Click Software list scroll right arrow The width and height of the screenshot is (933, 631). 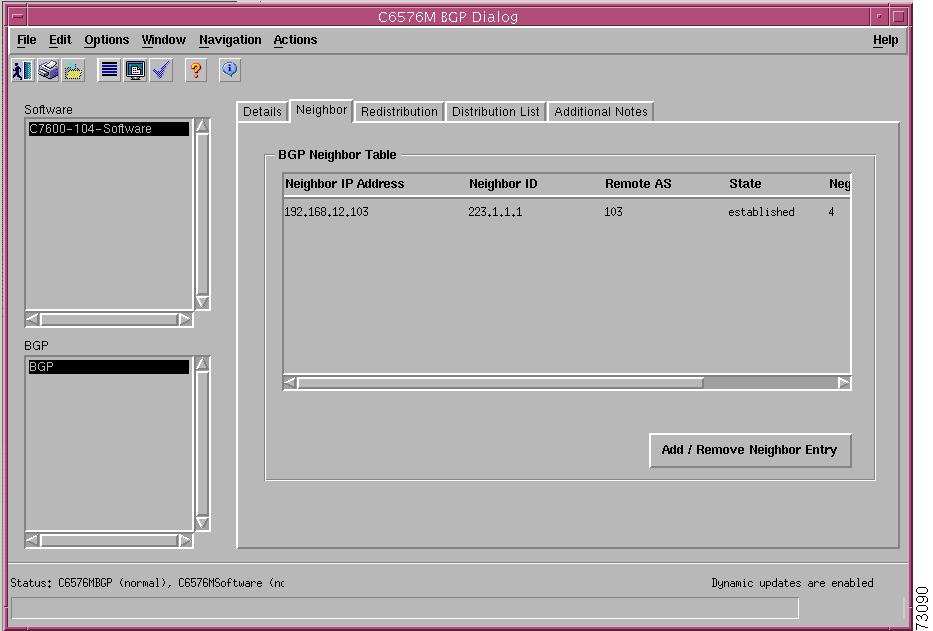point(185,319)
